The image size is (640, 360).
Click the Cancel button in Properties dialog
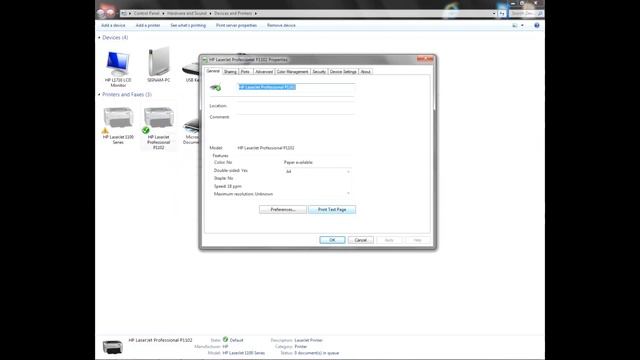point(361,240)
